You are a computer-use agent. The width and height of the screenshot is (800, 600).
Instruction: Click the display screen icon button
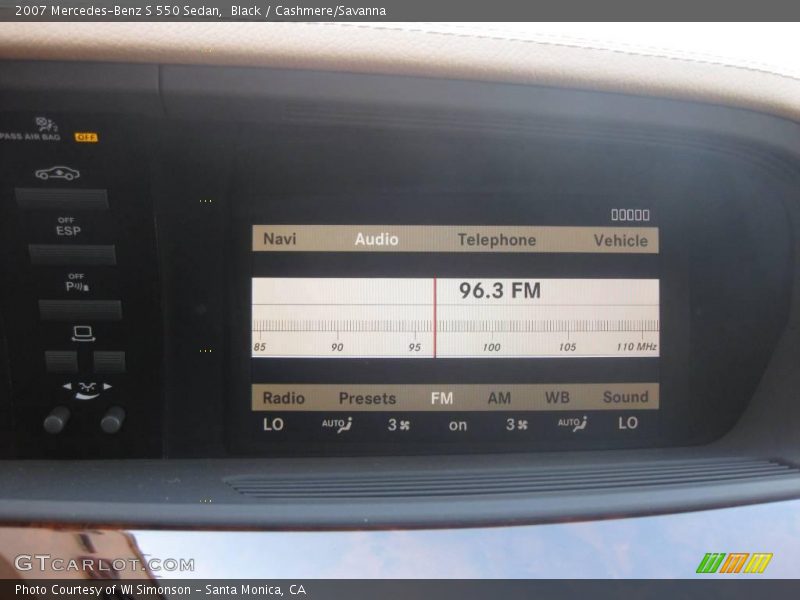83,334
